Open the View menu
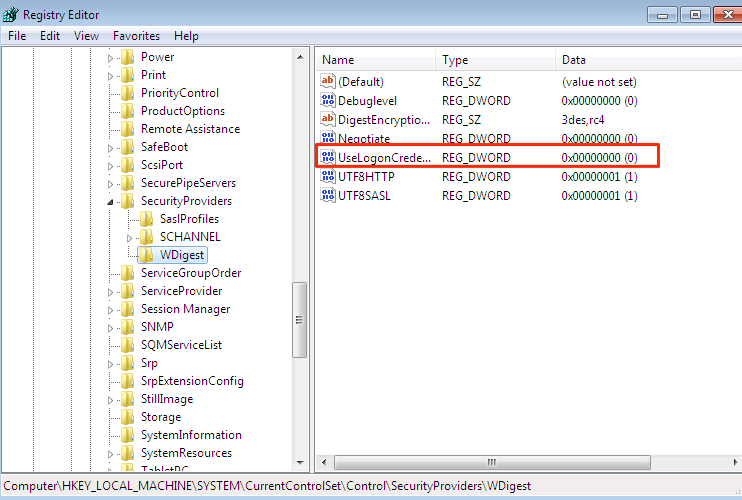The width and height of the screenshot is (742, 500). coord(86,36)
